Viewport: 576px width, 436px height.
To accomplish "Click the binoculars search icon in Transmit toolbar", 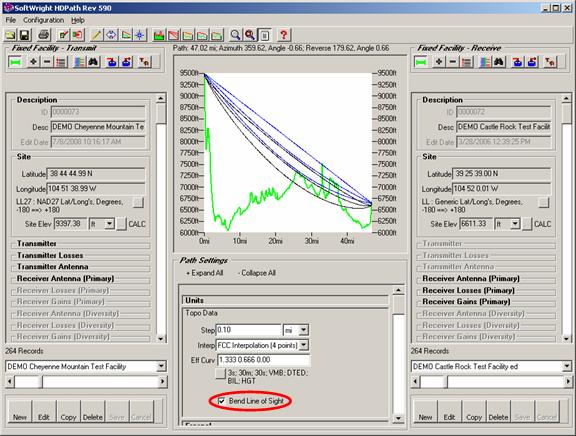I will [94, 62].
